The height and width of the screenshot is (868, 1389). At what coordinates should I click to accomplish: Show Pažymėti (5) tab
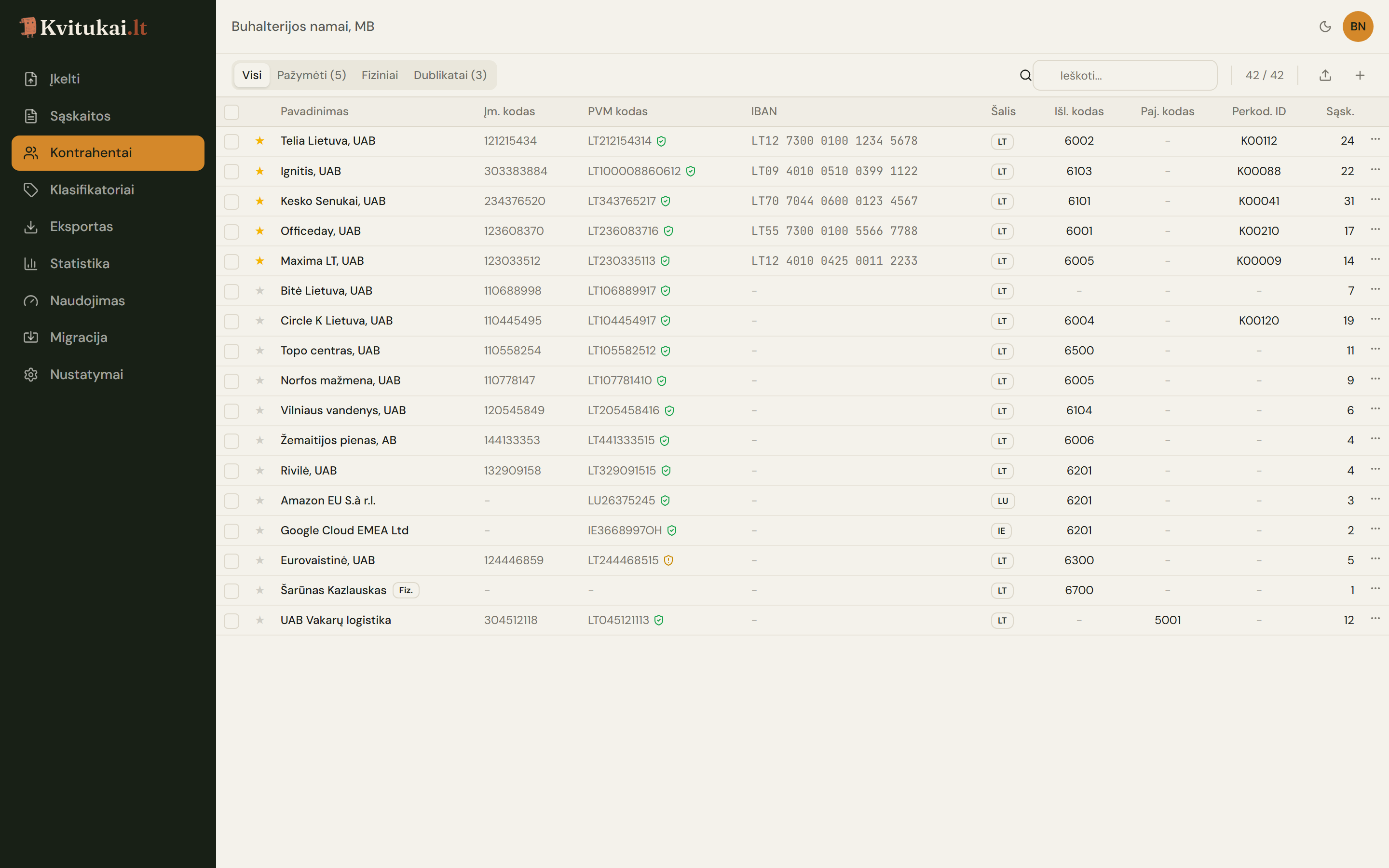click(312, 75)
